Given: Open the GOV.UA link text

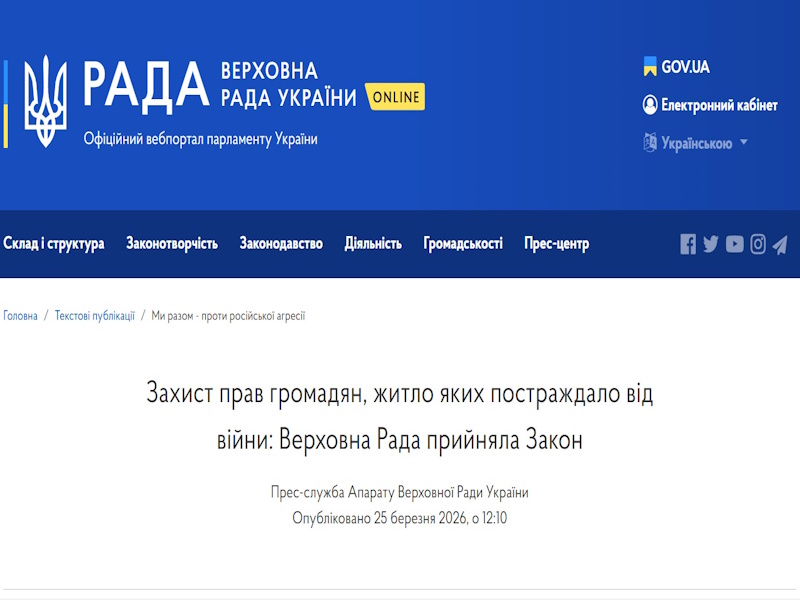Looking at the screenshot, I should pyautogui.click(x=685, y=67).
